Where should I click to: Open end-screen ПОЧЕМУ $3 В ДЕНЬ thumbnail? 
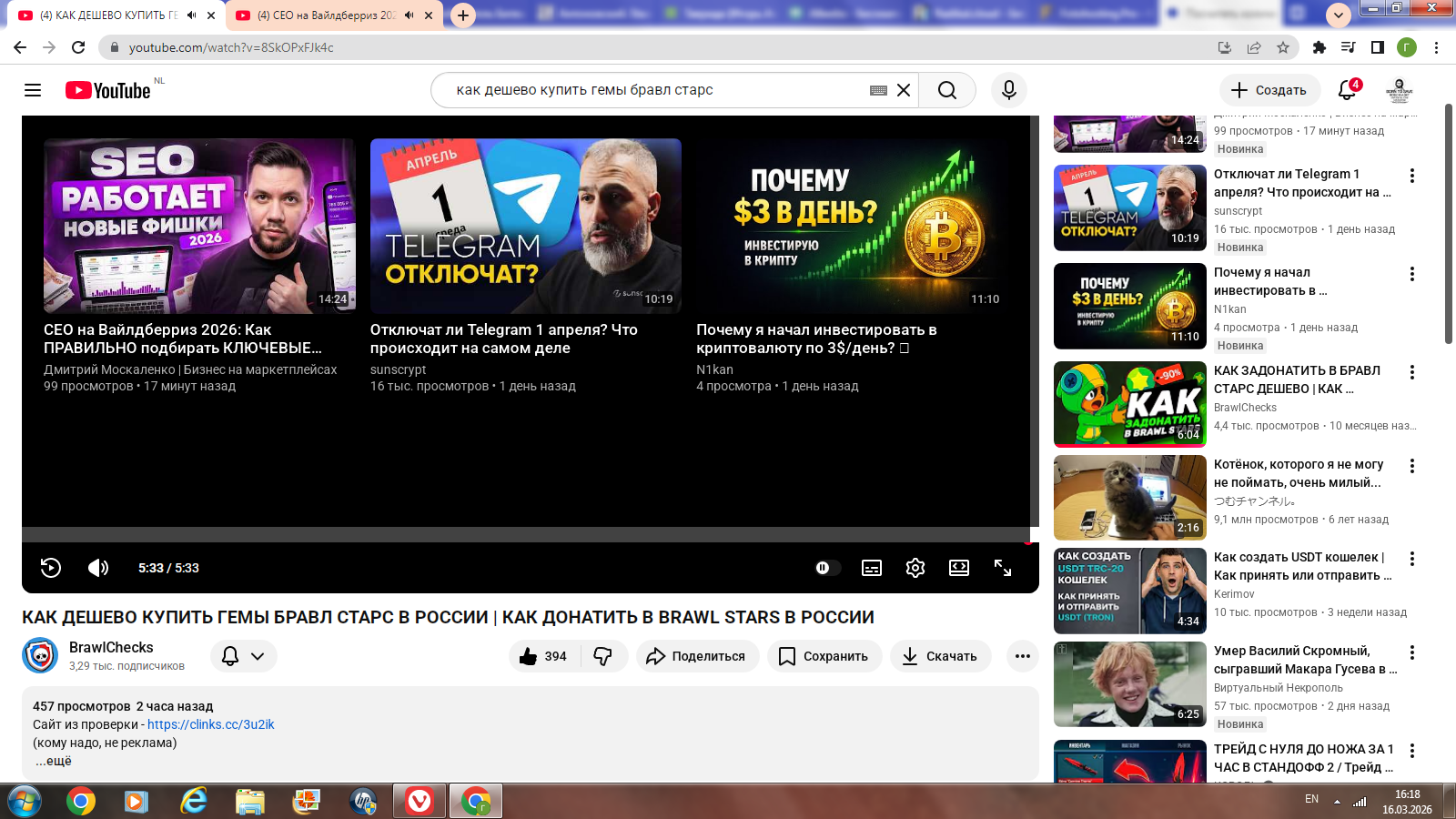click(852, 226)
